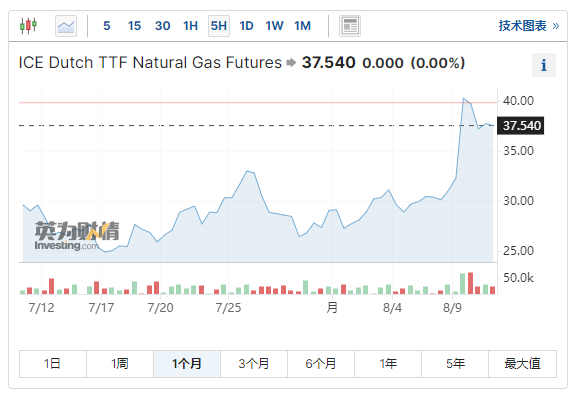
Task: Switch interval to 1D
Action: click(x=246, y=26)
